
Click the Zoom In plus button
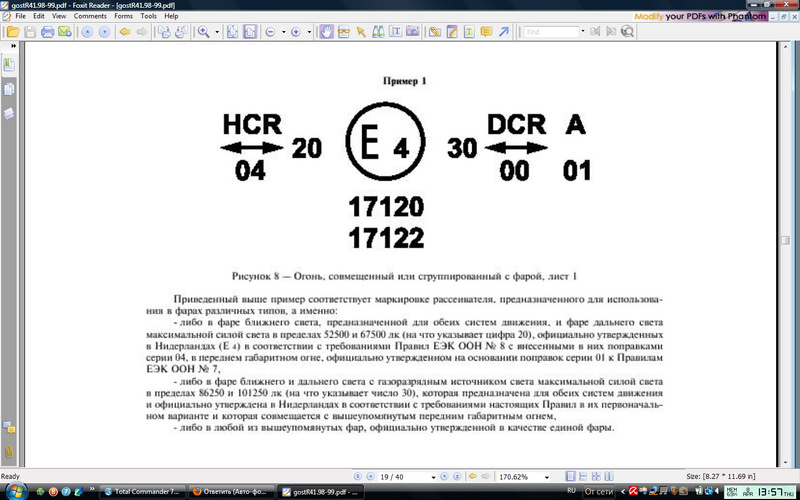click(296, 32)
